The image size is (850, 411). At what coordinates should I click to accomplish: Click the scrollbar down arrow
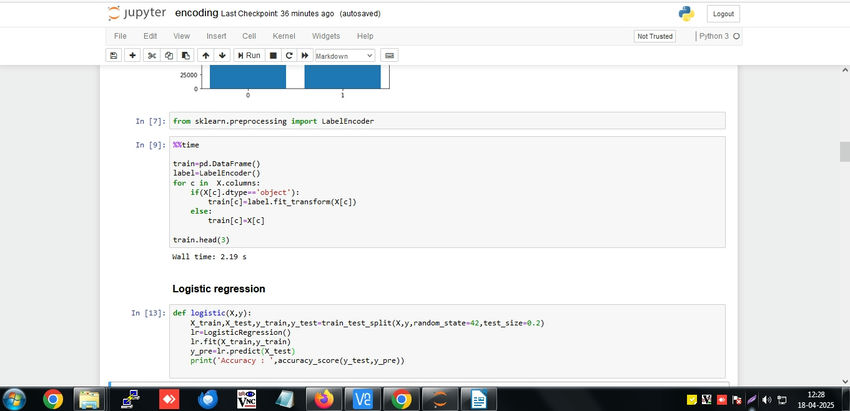(x=845, y=381)
